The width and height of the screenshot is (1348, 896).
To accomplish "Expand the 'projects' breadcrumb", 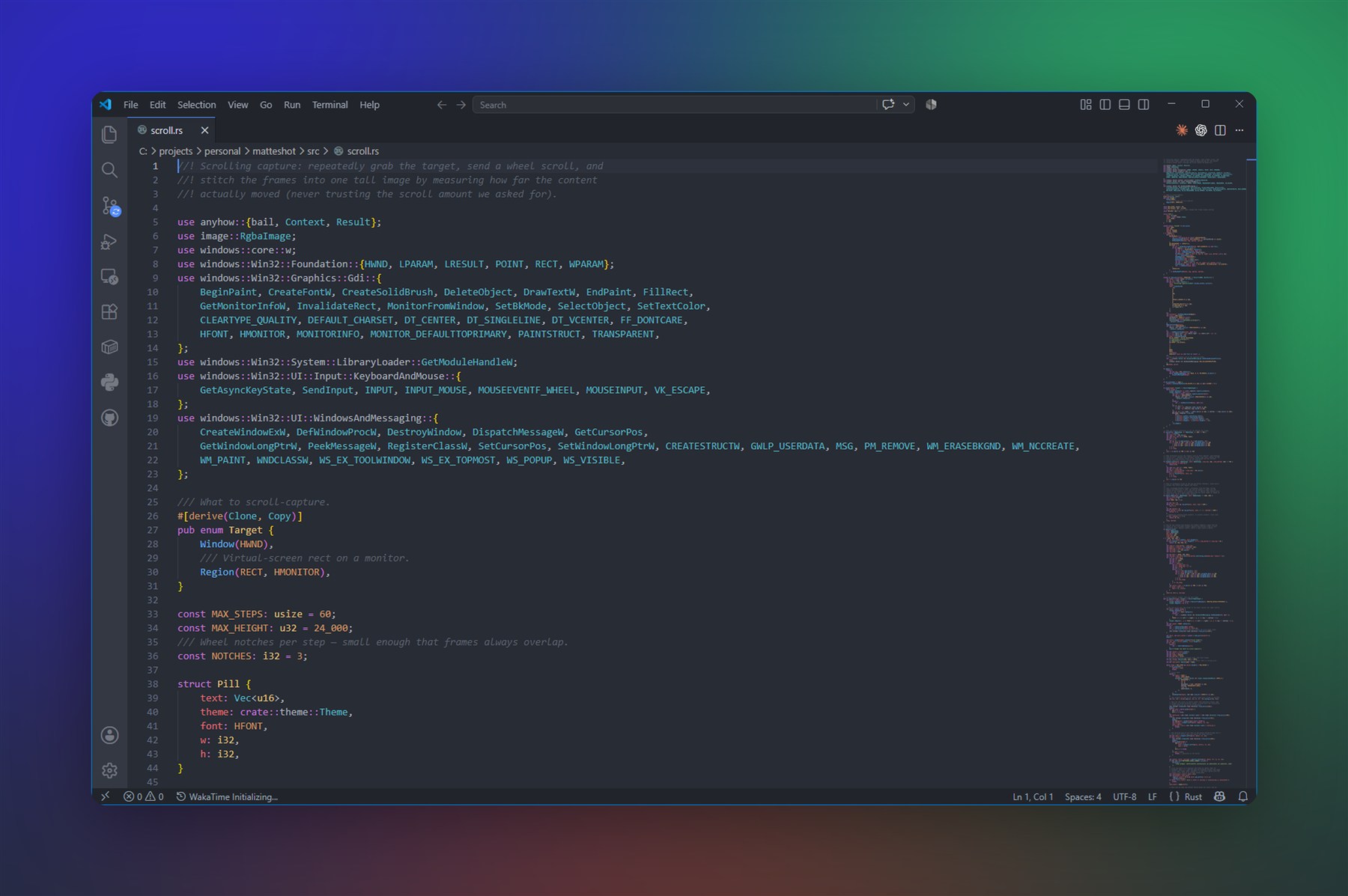I will pos(176,151).
